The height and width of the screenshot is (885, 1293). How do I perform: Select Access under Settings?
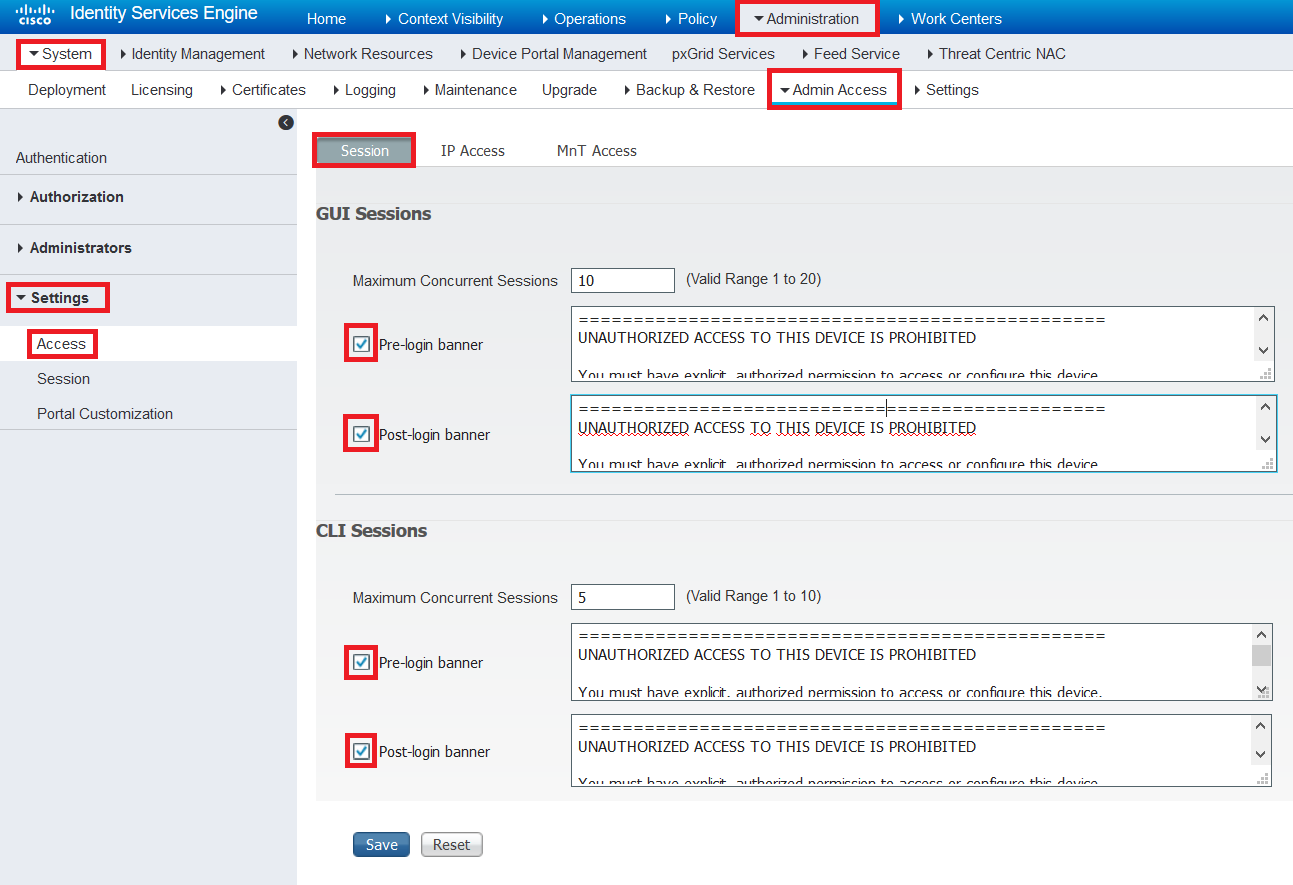(x=62, y=344)
